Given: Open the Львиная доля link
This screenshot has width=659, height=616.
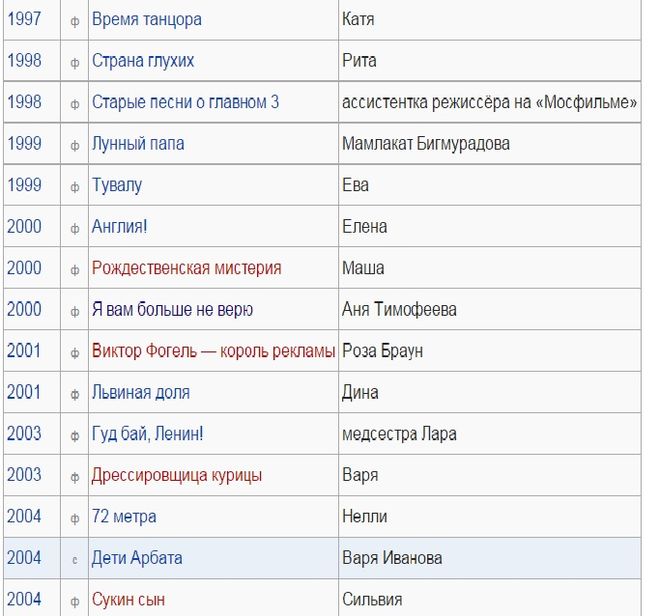Looking at the screenshot, I should 141,392.
